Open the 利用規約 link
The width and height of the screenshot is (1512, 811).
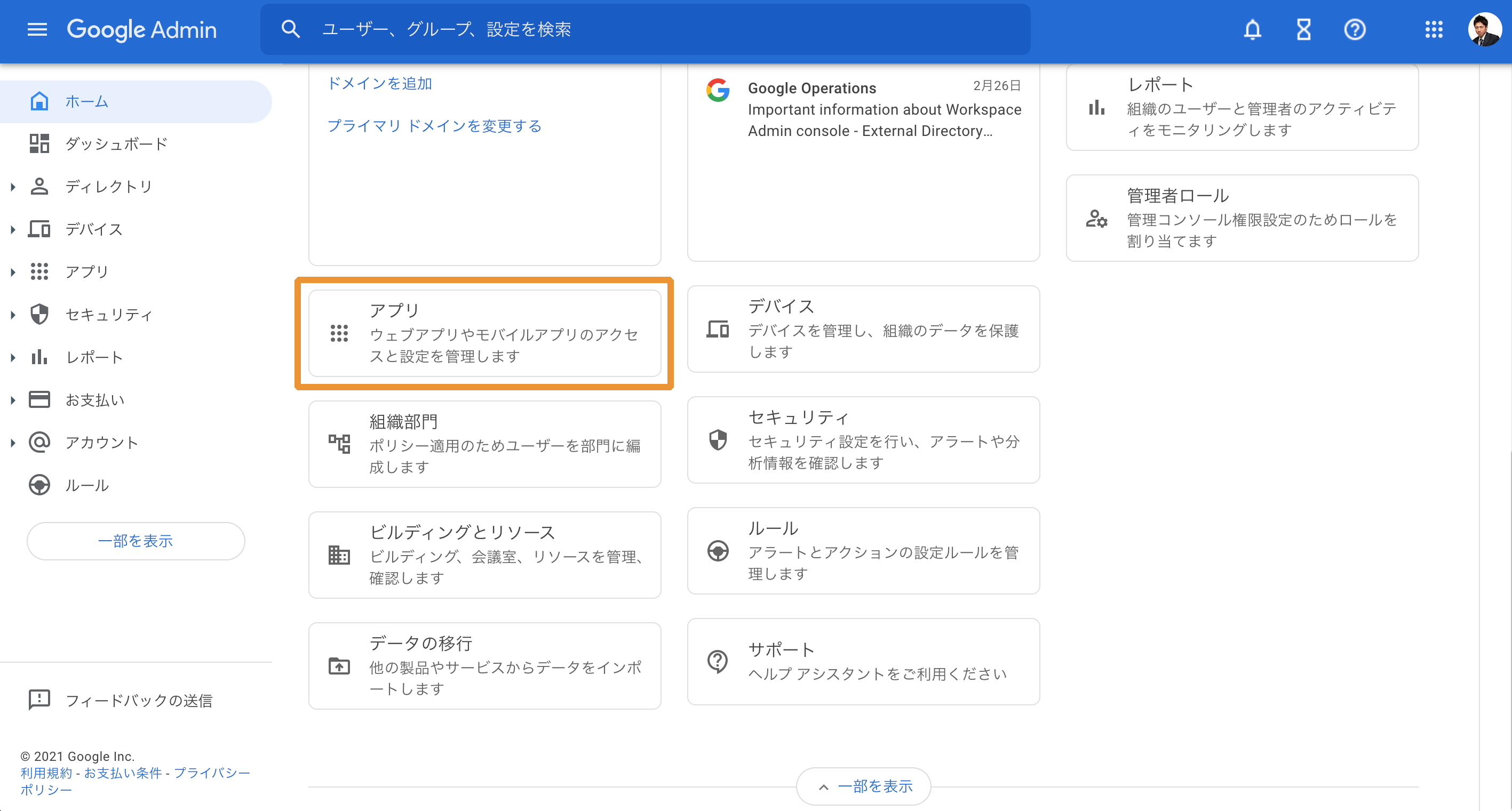click(x=46, y=773)
